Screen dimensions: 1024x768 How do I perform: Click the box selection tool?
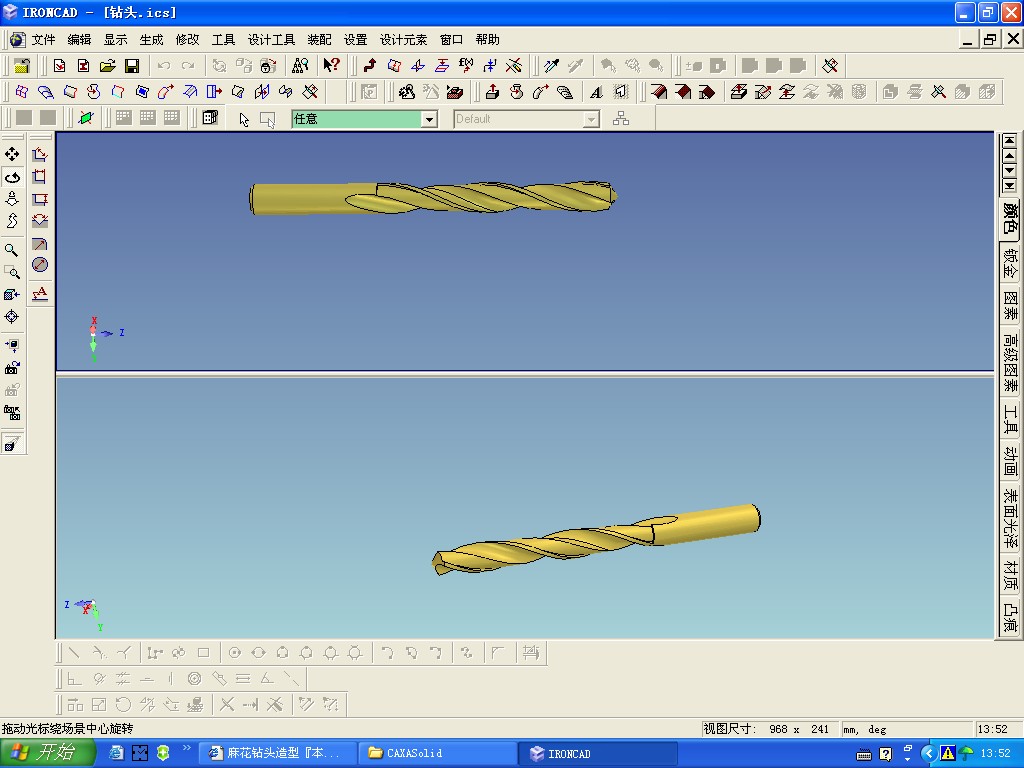pyautogui.click(x=268, y=119)
